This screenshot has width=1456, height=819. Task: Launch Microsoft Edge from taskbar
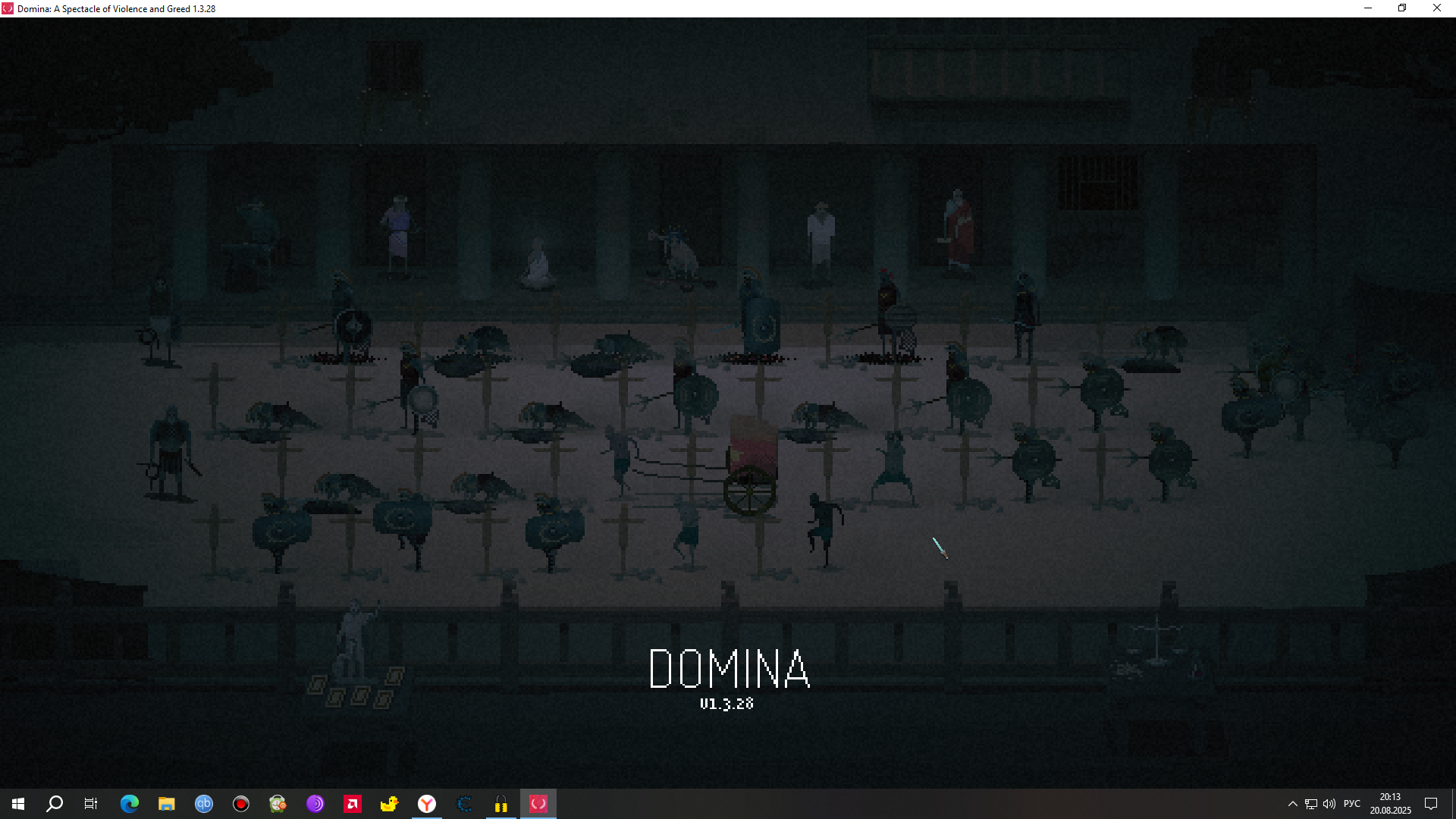(130, 804)
